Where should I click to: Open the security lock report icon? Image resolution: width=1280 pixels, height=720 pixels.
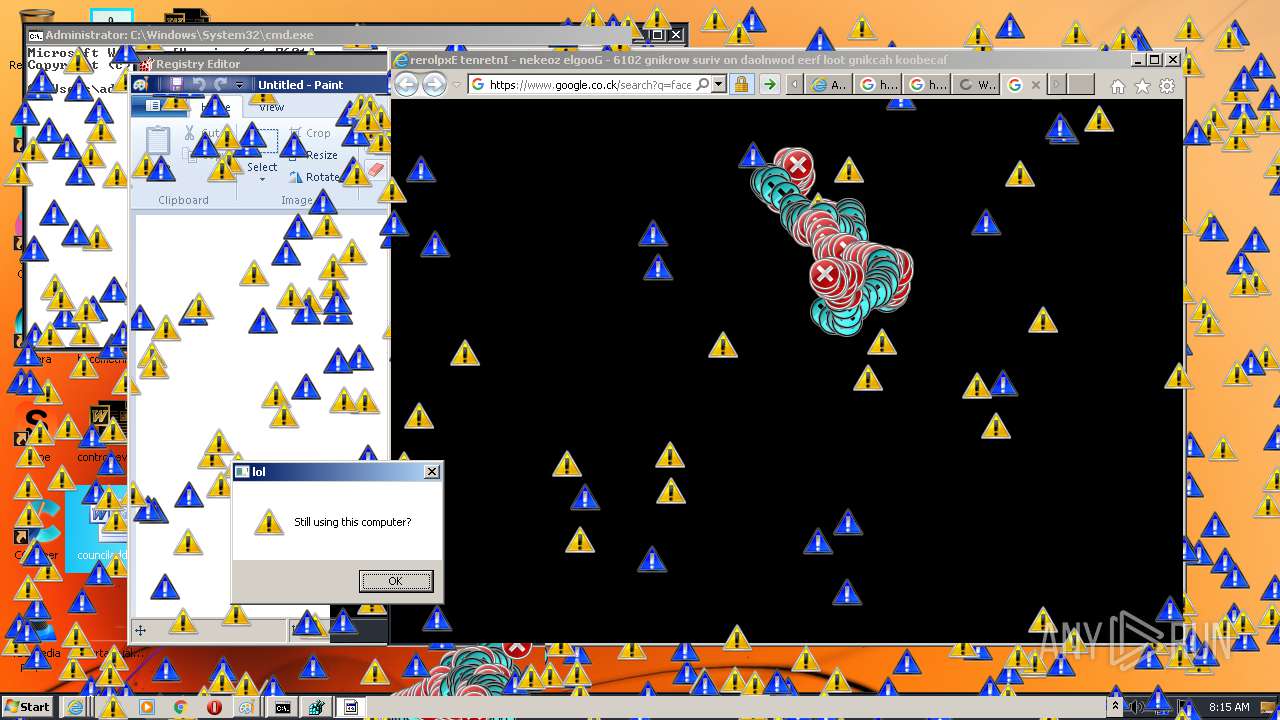(x=741, y=85)
